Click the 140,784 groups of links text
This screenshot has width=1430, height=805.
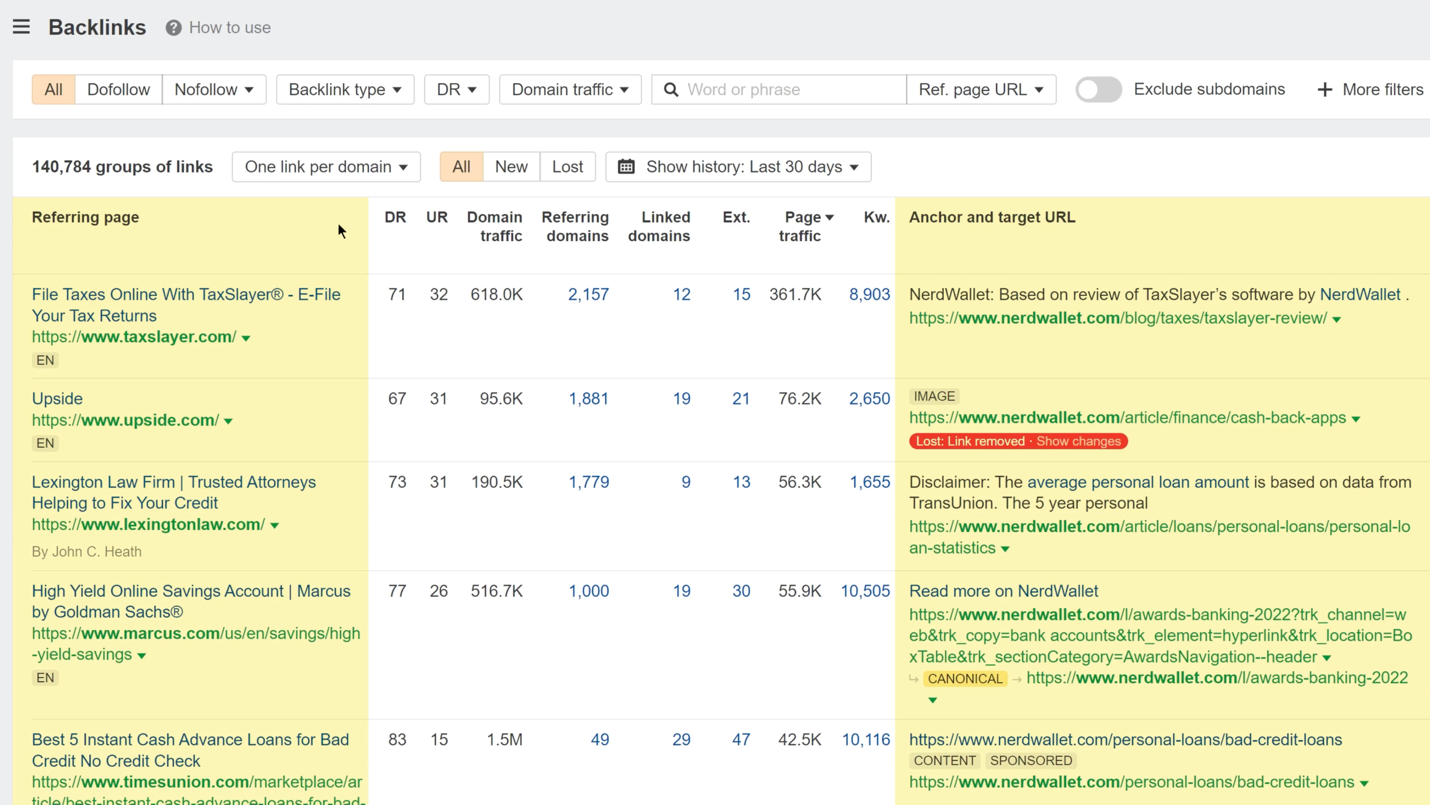(x=122, y=167)
